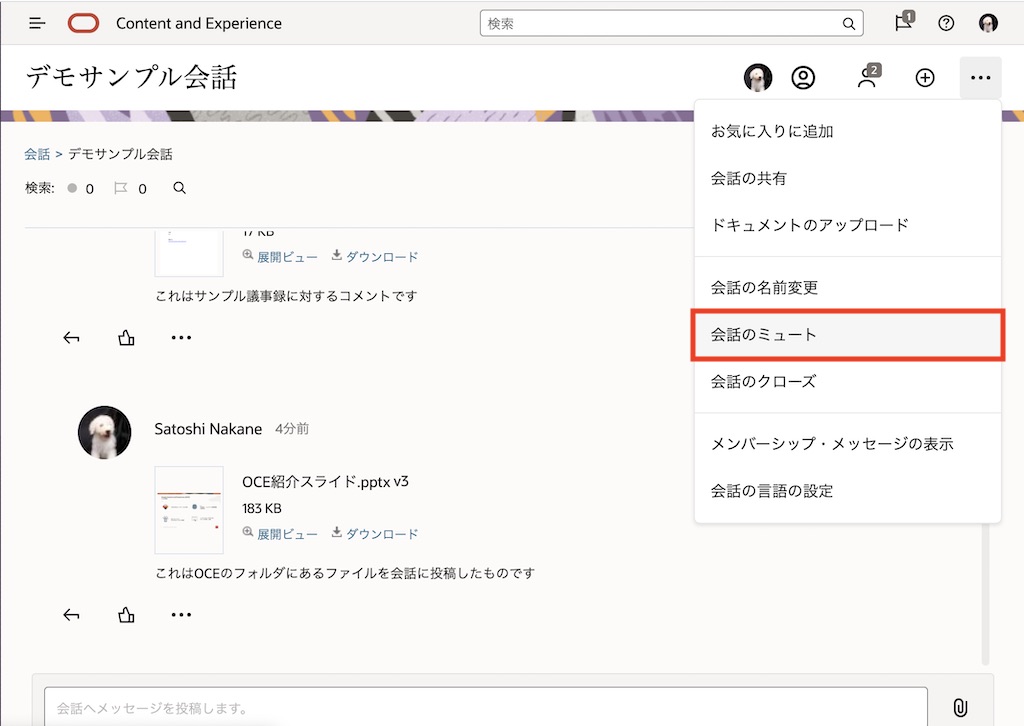The image size is (1024, 726).
Task: Click the flags notification icon in the top bar
Action: pyautogui.click(x=903, y=22)
